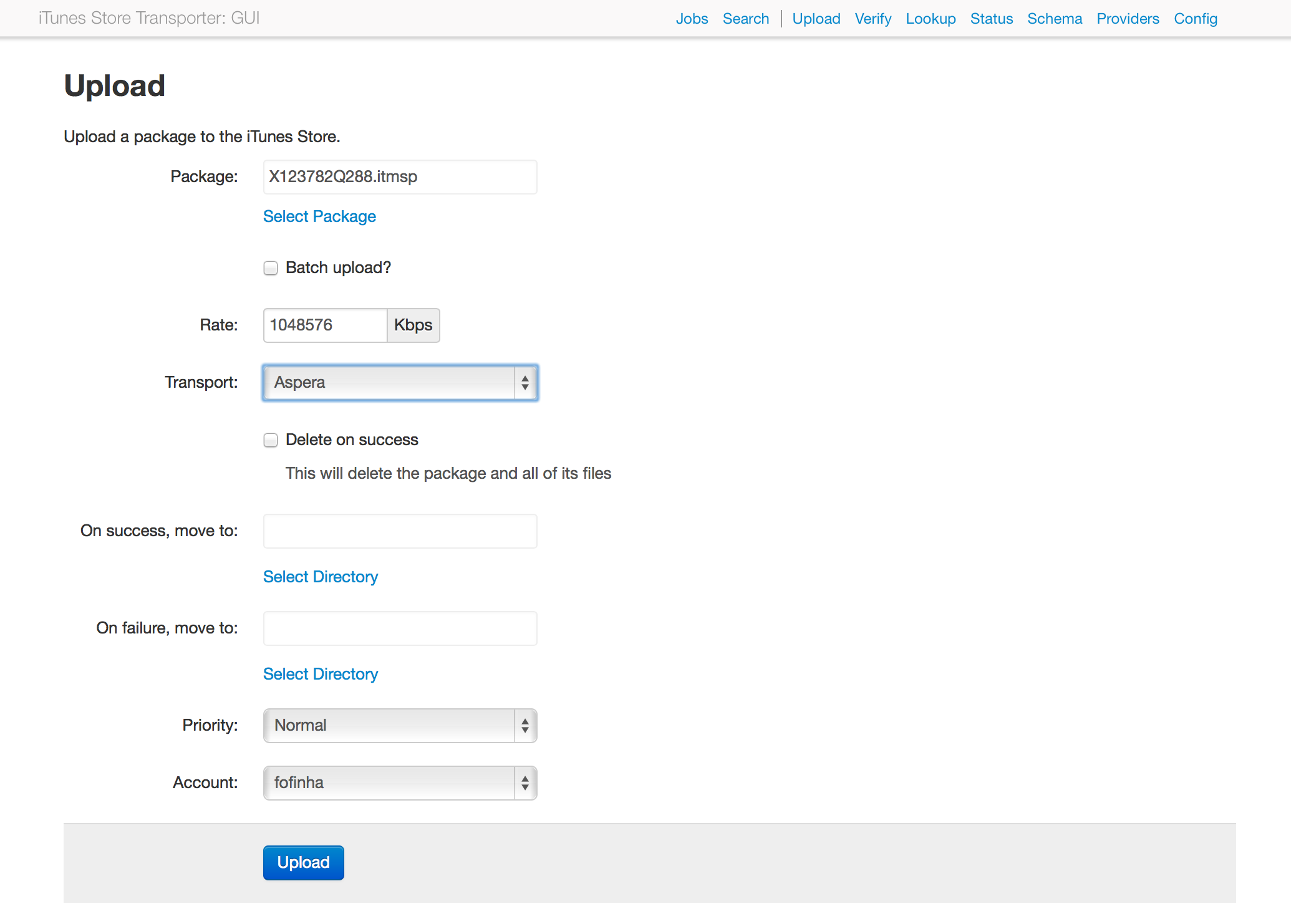Enable the Batch upload checkbox
1291x924 pixels.
coord(271,268)
